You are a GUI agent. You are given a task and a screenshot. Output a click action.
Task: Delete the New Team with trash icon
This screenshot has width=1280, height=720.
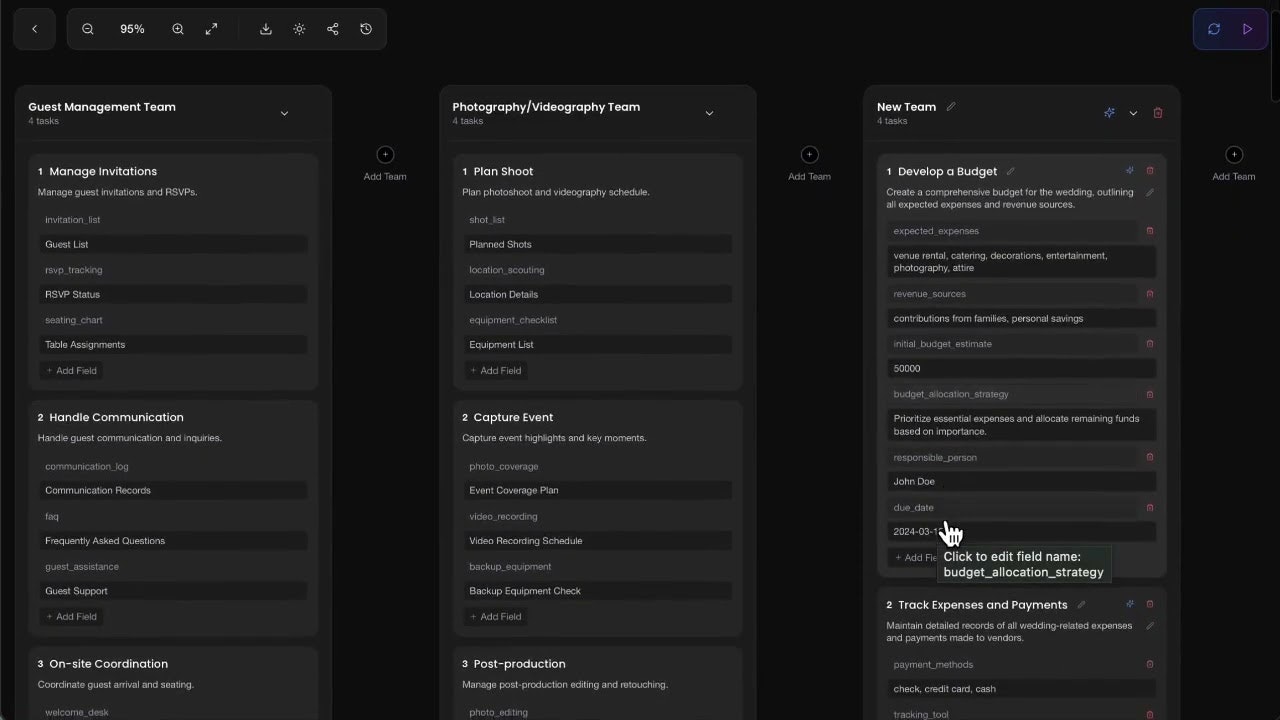coord(1158,113)
